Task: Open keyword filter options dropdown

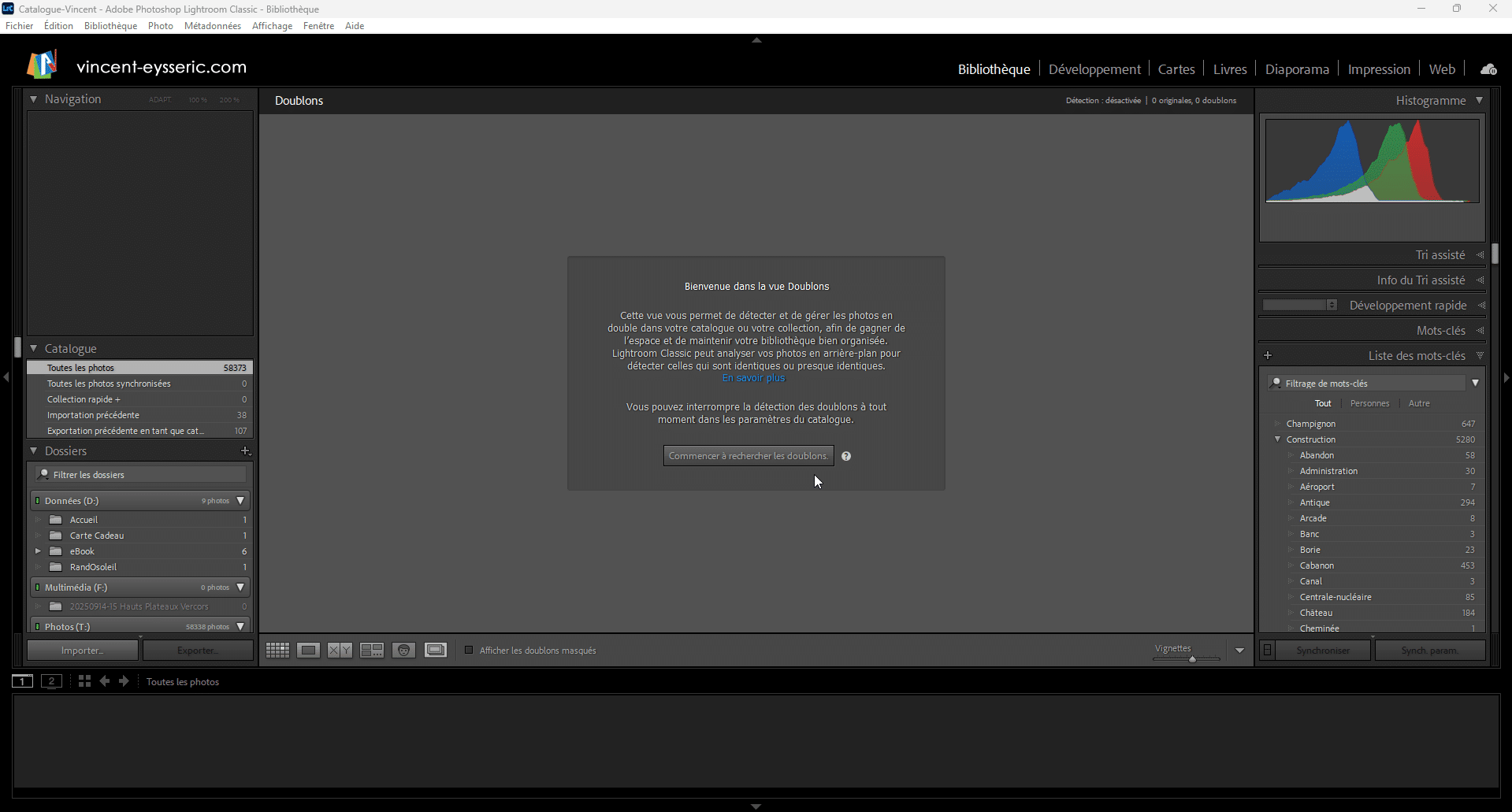Action: [x=1475, y=383]
